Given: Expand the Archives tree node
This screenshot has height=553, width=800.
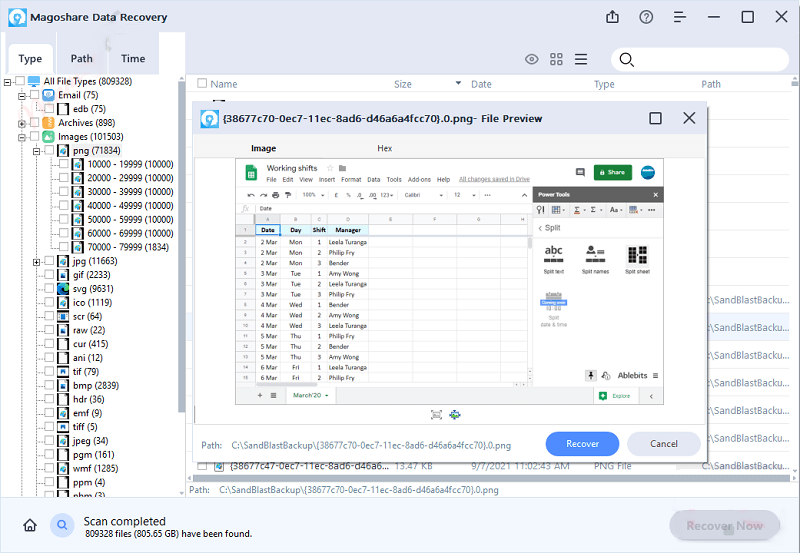Looking at the screenshot, I should point(21,123).
